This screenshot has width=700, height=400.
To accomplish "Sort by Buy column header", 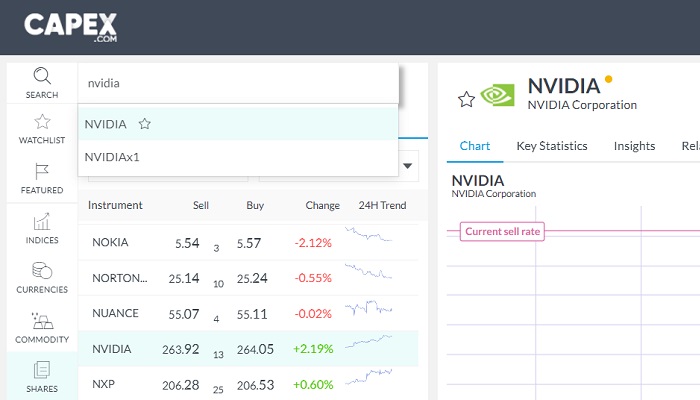I will 255,205.
